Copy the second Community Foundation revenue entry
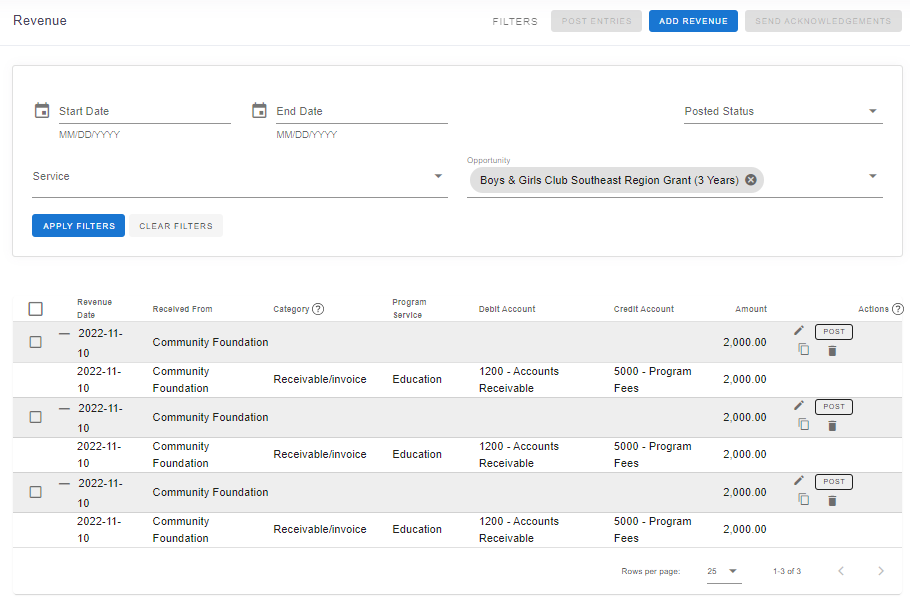 click(x=803, y=424)
